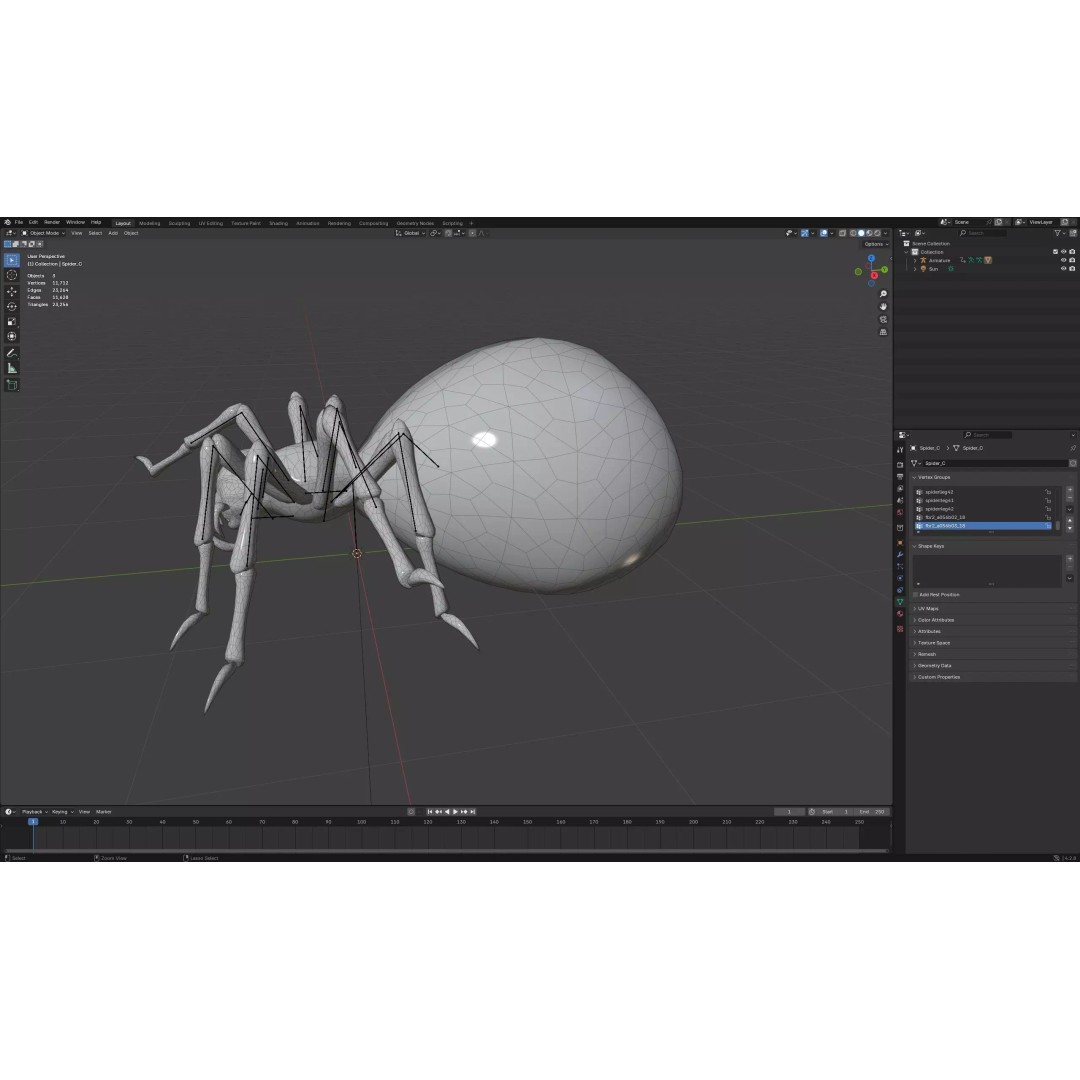Screen dimensions: 1080x1080
Task: Click the pan view hand icon
Action: (x=883, y=307)
